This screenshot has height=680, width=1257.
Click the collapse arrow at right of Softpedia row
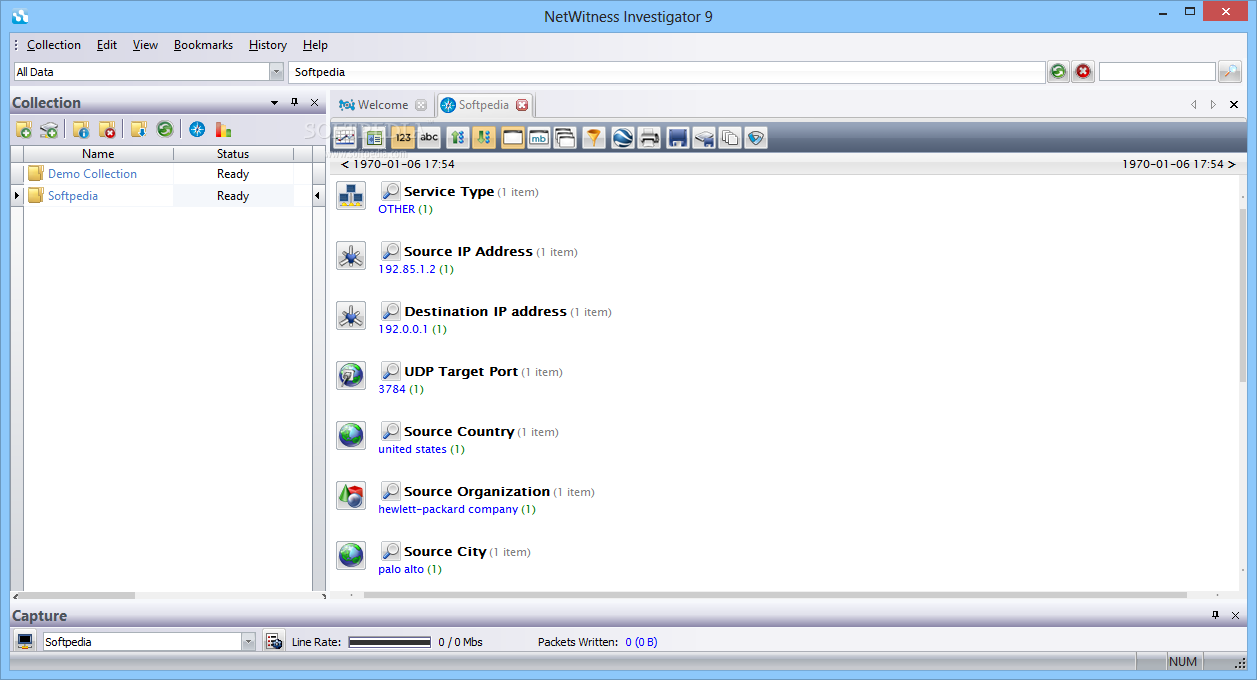pyautogui.click(x=318, y=196)
